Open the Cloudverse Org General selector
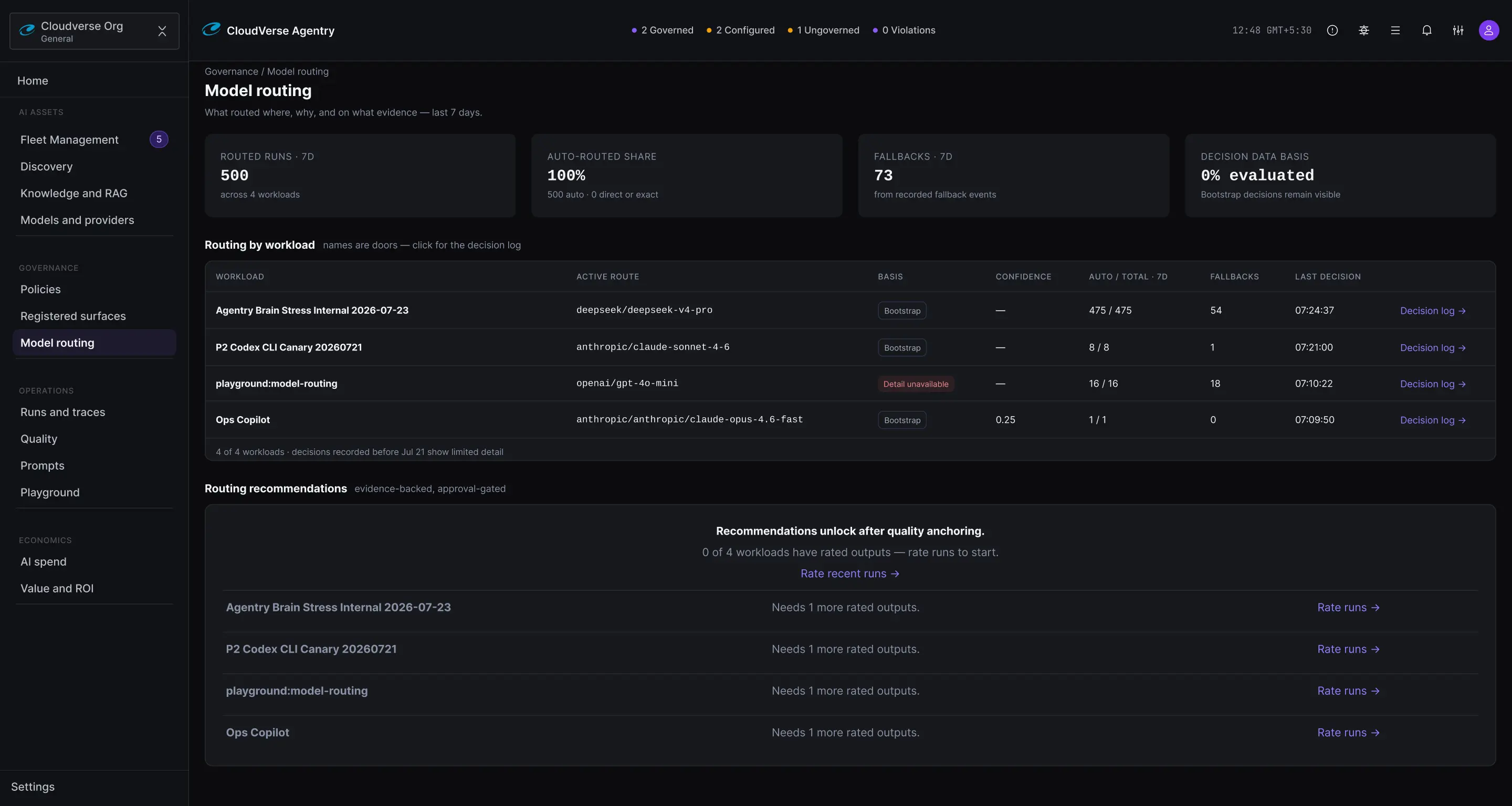The image size is (1512, 806). [x=94, y=31]
